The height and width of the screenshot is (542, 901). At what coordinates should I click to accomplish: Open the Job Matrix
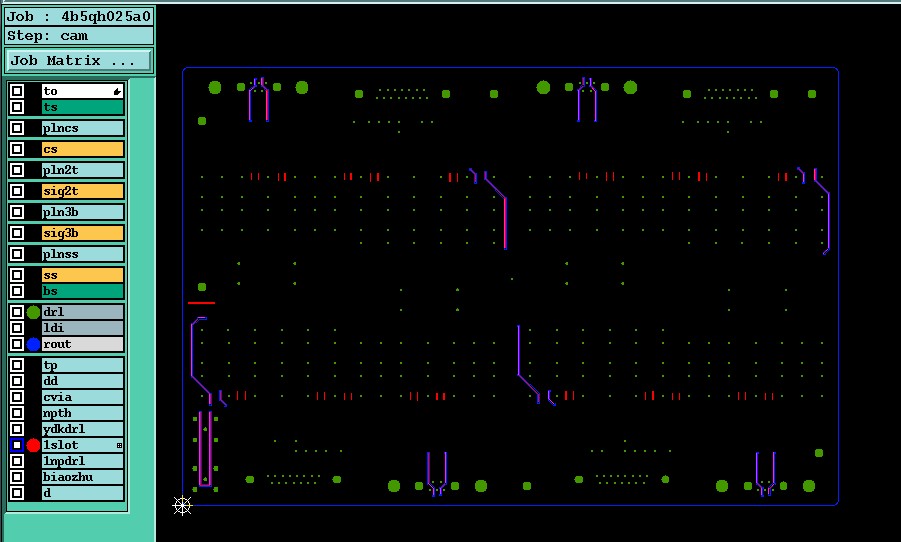pyautogui.click(x=79, y=60)
